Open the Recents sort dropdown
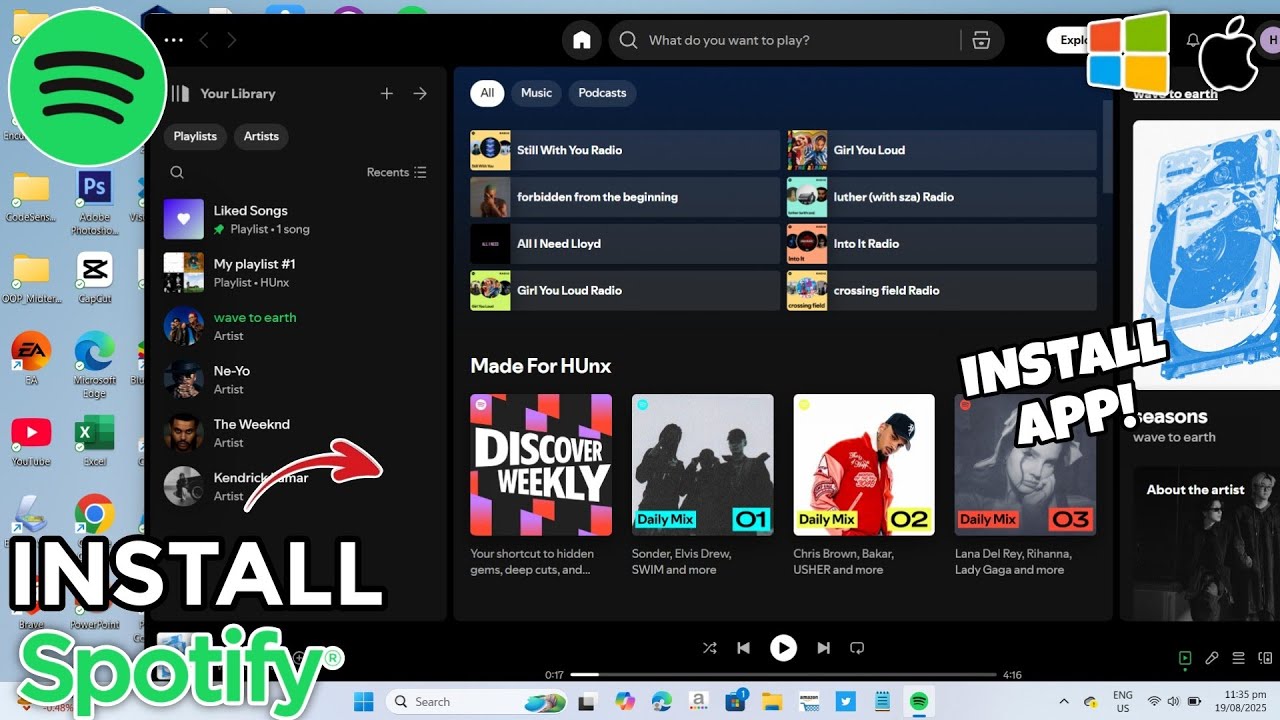This screenshot has width=1280, height=720. (x=397, y=172)
